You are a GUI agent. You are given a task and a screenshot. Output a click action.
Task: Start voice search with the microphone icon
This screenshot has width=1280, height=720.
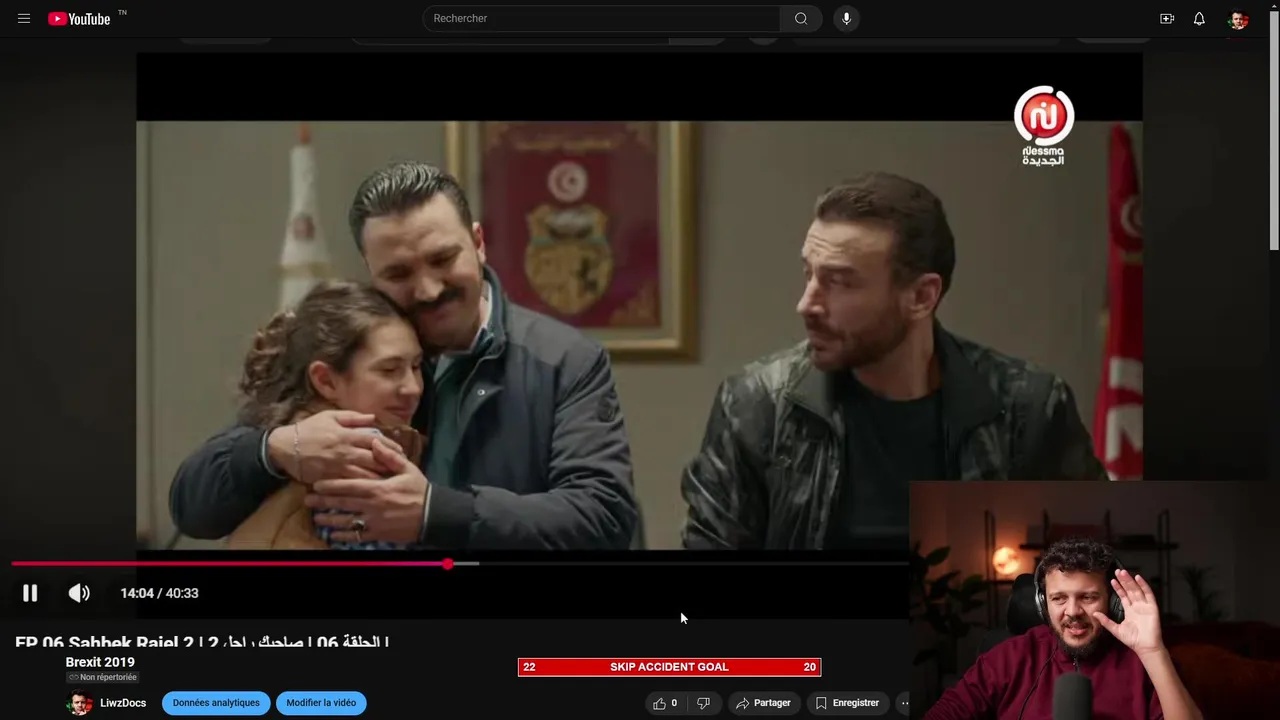coord(846,18)
